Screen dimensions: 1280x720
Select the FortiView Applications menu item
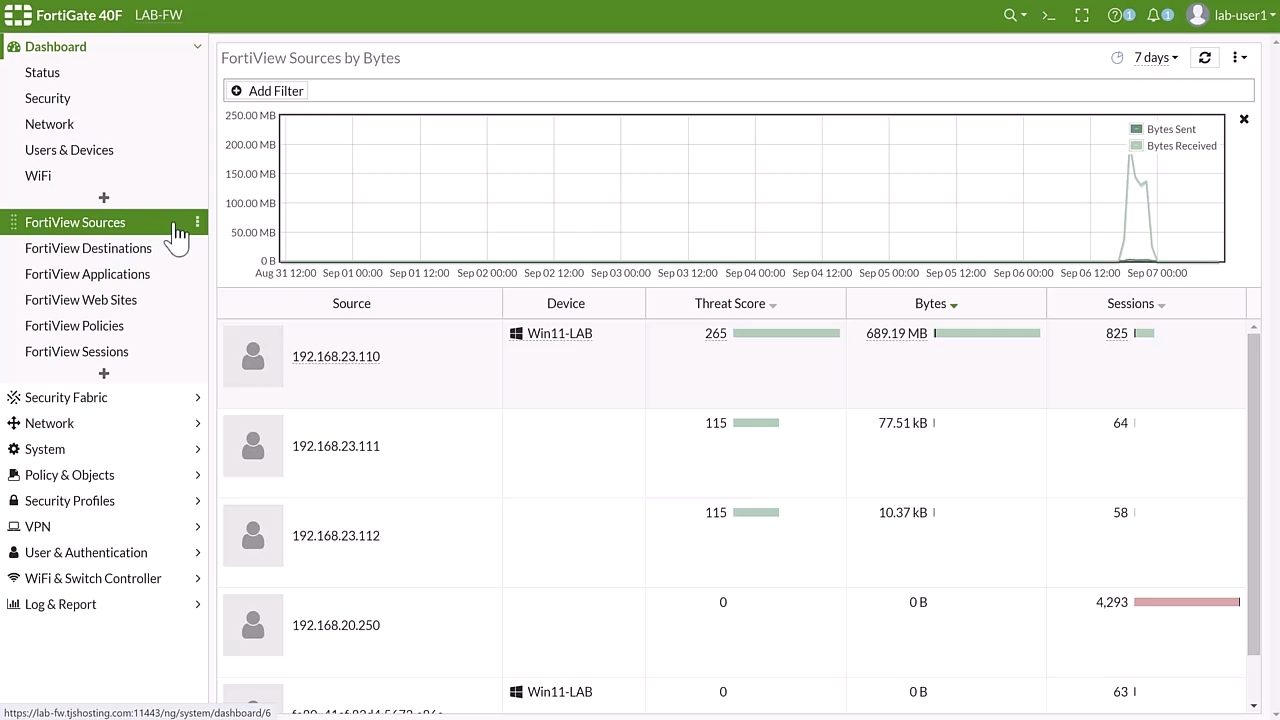pos(87,274)
